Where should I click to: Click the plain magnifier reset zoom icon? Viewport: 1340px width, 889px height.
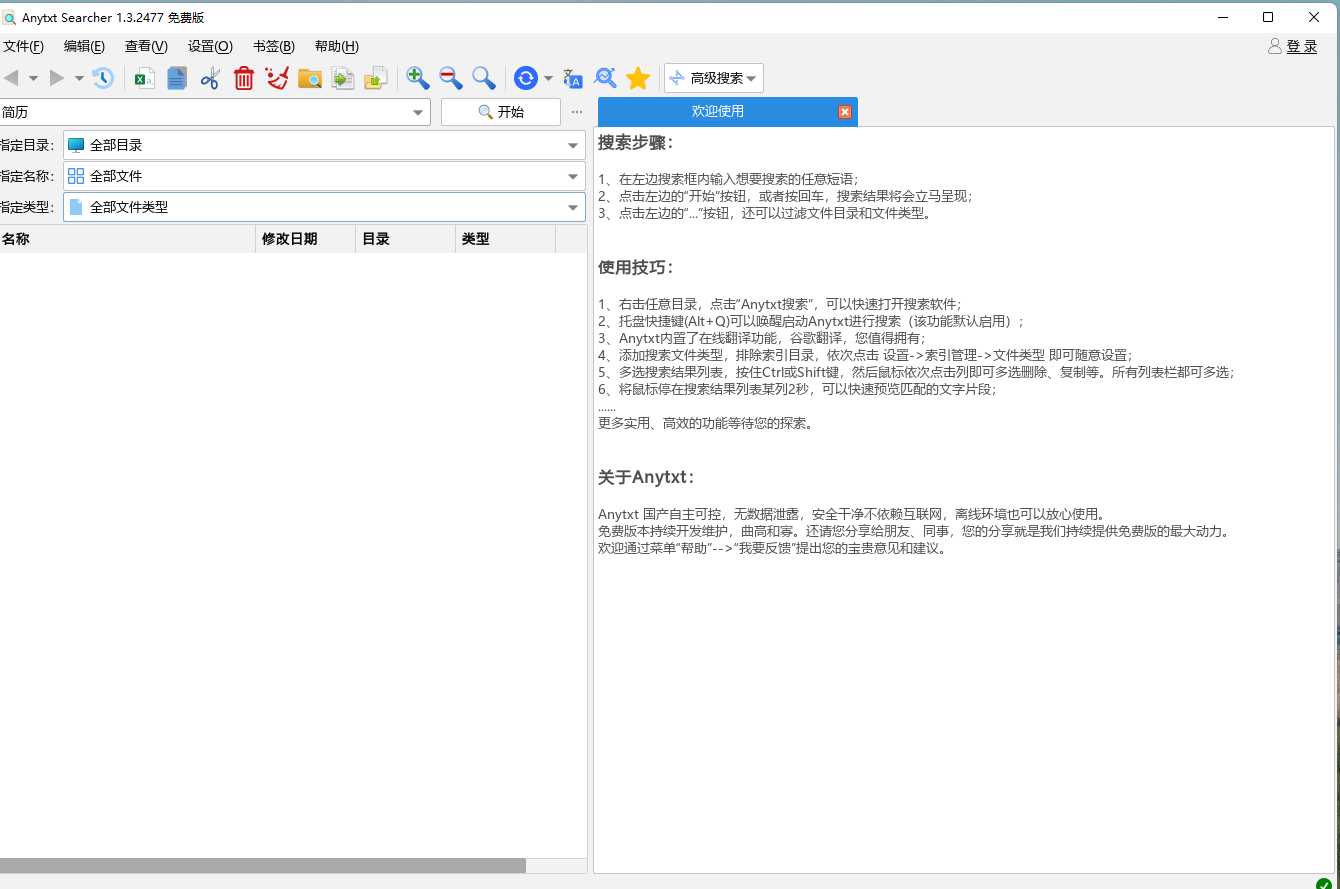click(x=484, y=78)
